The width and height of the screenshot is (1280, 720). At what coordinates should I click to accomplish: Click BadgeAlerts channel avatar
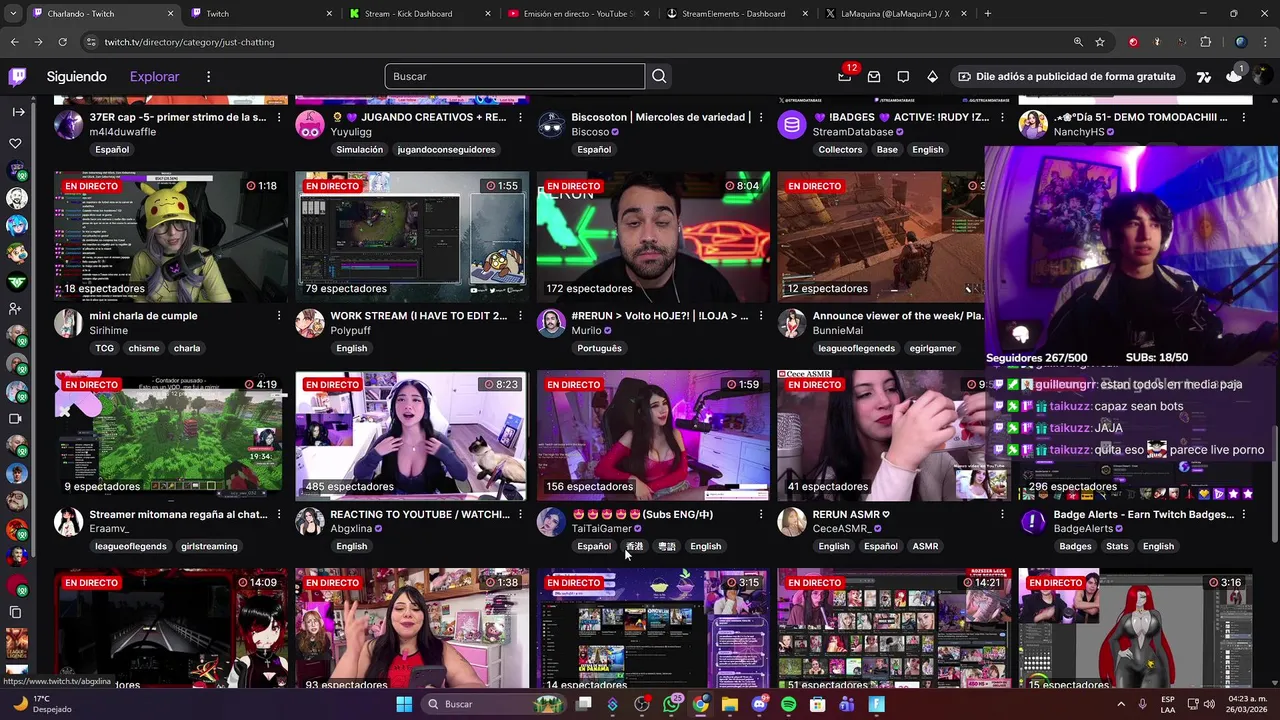click(1033, 521)
